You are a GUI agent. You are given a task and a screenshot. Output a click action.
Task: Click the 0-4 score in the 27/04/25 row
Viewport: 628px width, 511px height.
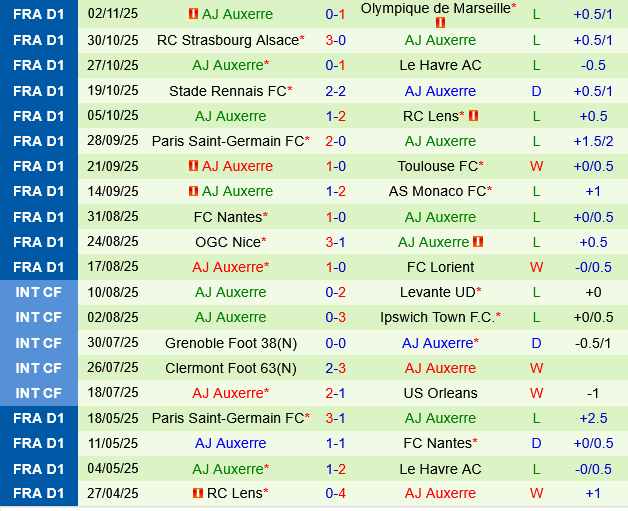coord(335,493)
